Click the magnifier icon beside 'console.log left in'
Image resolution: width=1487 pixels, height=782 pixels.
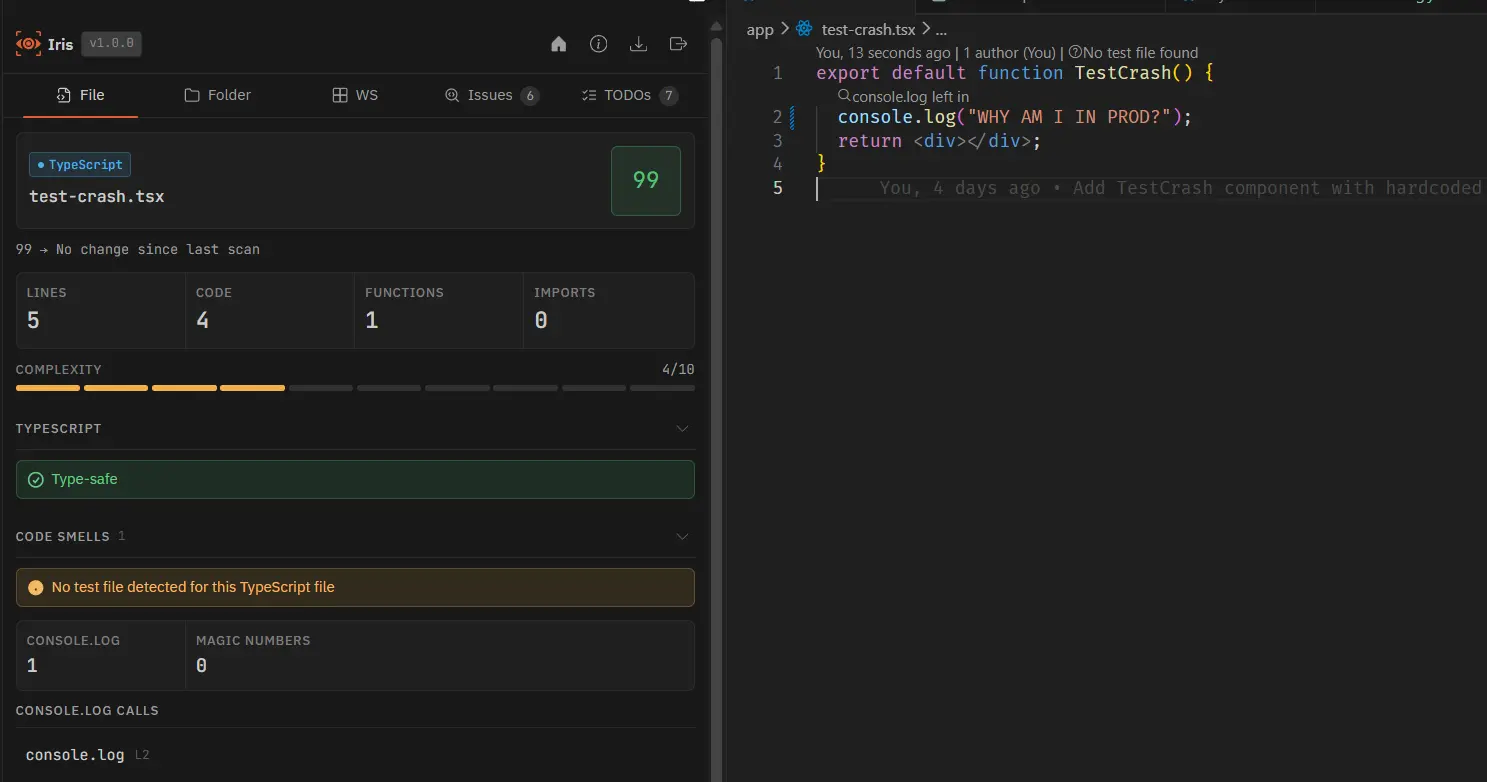click(x=844, y=96)
